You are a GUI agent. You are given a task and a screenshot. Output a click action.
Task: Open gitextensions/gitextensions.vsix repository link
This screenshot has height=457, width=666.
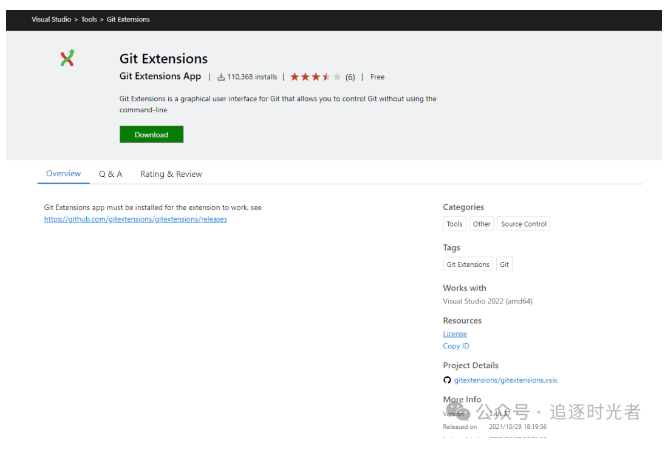tap(505, 380)
